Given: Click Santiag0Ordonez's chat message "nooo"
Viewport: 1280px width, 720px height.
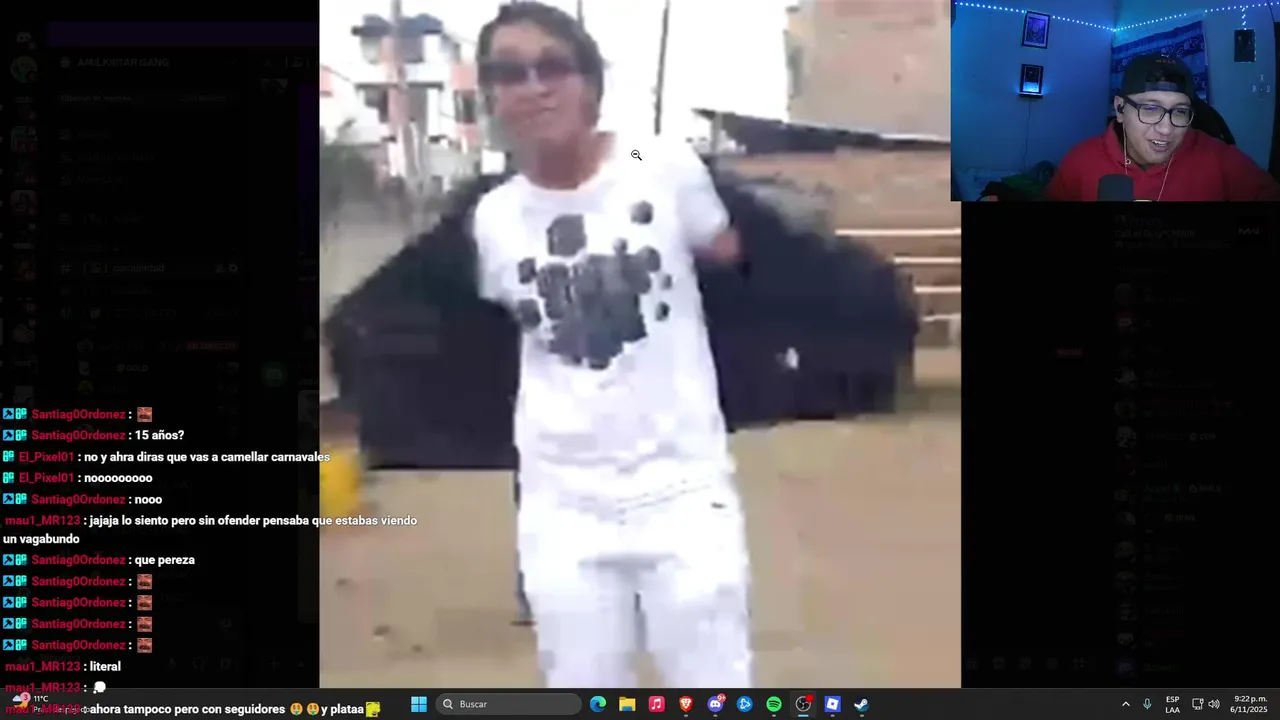Looking at the screenshot, I should click(148, 499).
